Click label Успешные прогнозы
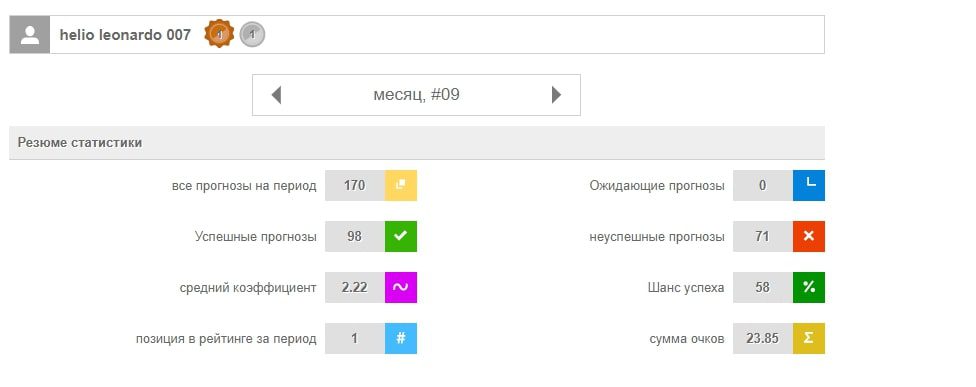This screenshot has width=976, height=387. [x=256, y=236]
